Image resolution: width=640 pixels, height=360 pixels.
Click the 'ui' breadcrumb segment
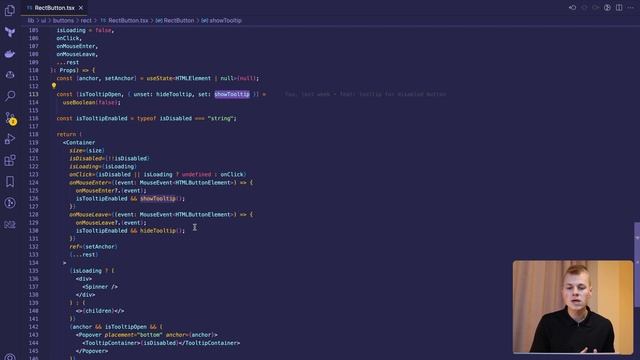coord(43,20)
